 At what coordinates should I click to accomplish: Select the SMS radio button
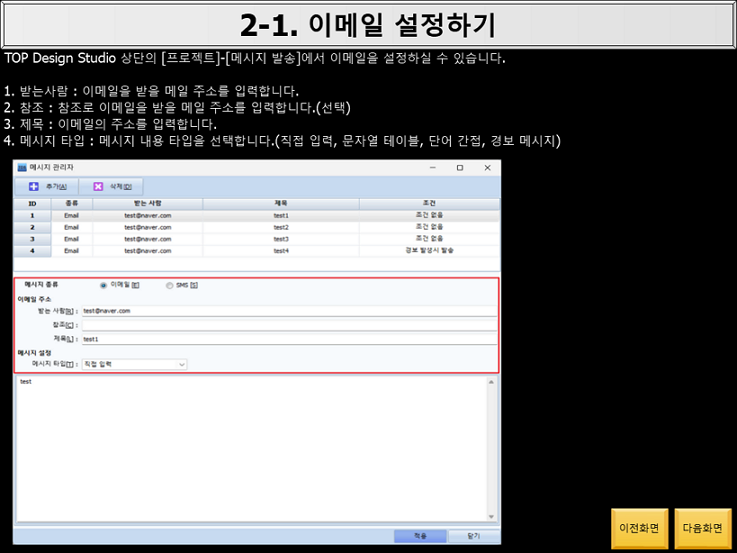tap(169, 286)
